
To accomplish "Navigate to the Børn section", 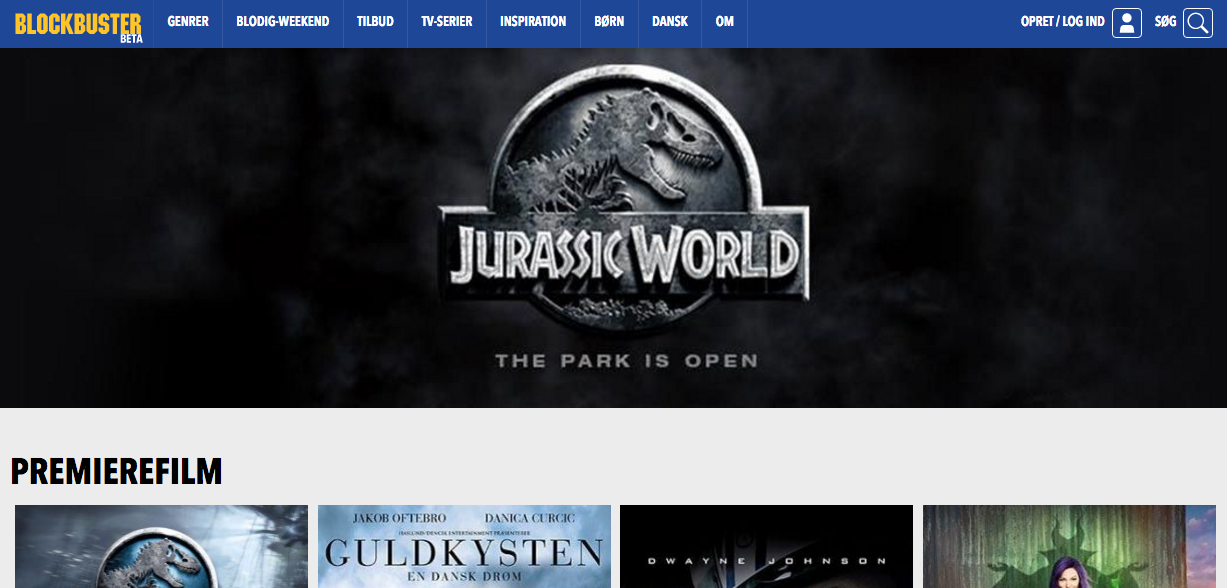I will 609,22.
